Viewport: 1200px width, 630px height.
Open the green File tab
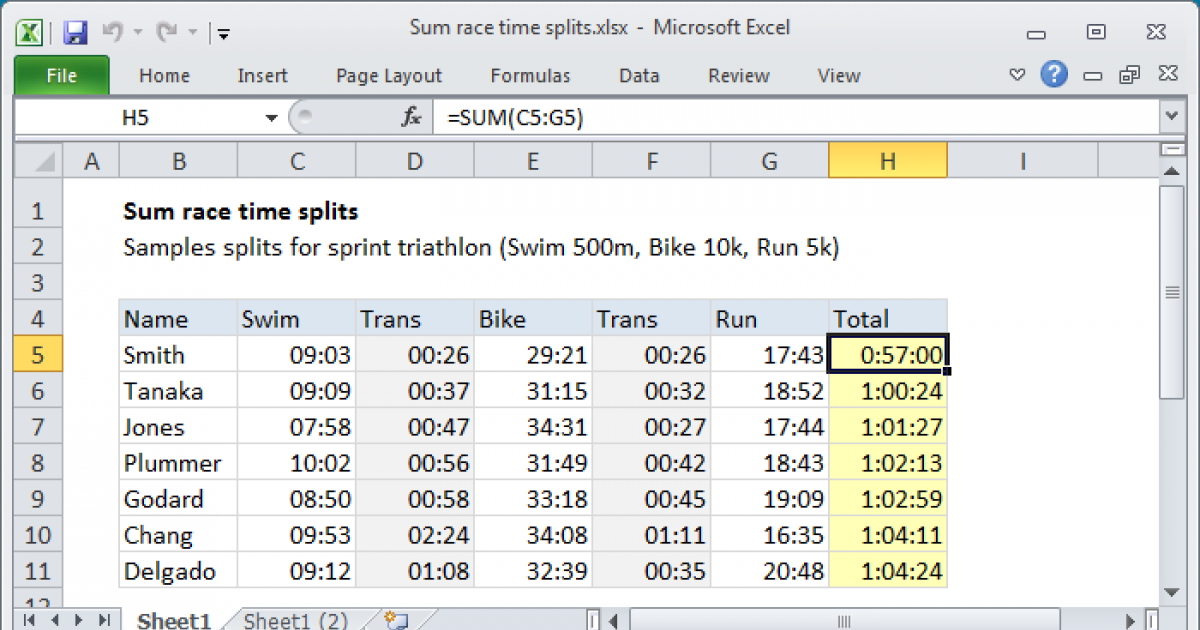61,76
